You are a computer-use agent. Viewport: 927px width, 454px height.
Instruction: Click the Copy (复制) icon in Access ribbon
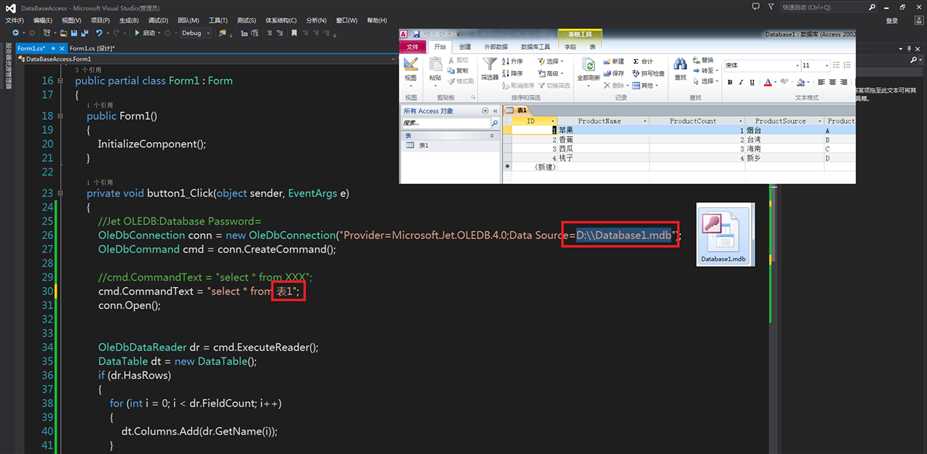pyautogui.click(x=452, y=70)
